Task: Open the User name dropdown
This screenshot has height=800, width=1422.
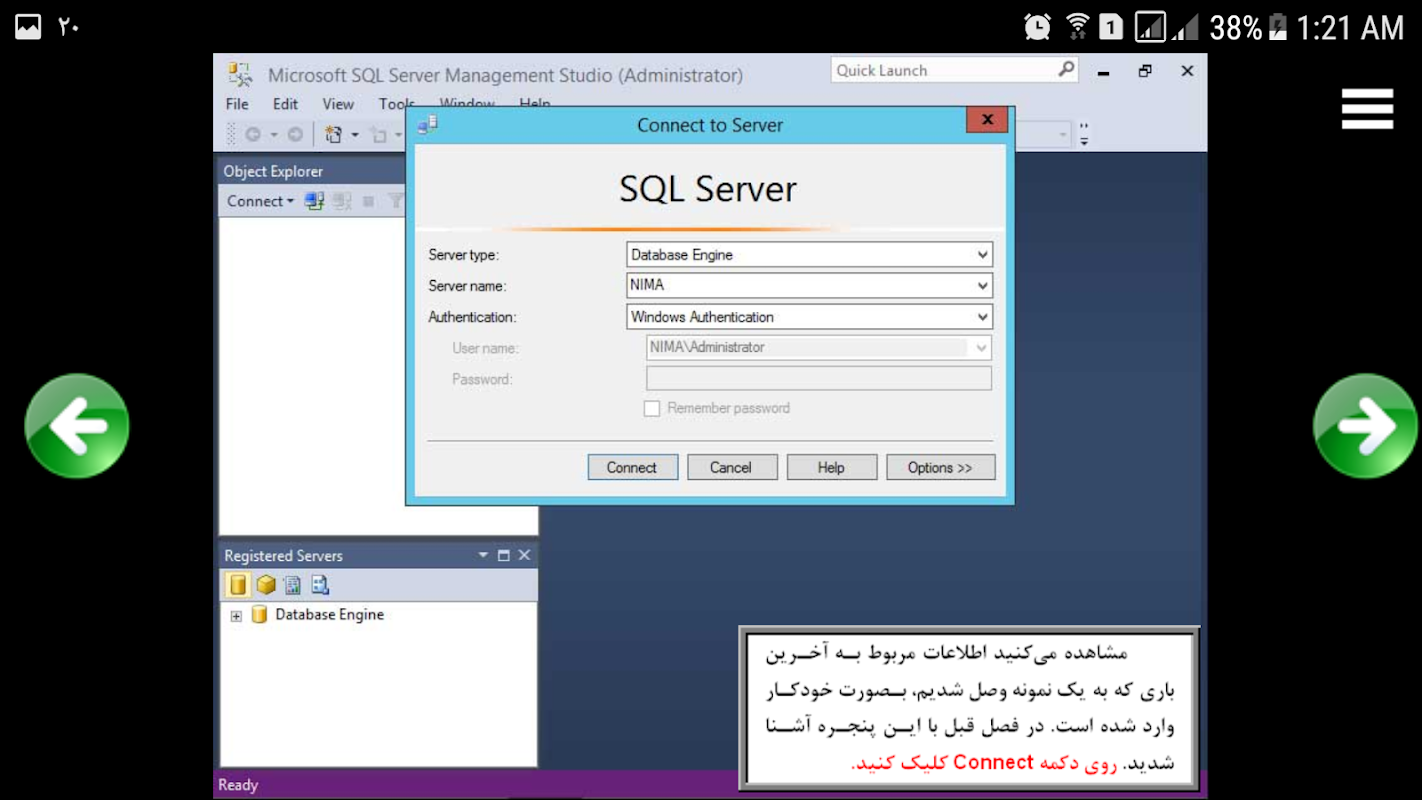Action: click(981, 348)
